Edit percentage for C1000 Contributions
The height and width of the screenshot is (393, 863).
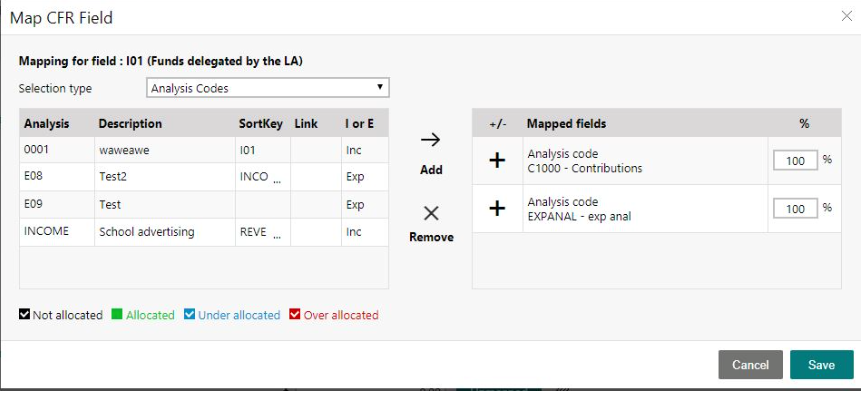[795, 161]
